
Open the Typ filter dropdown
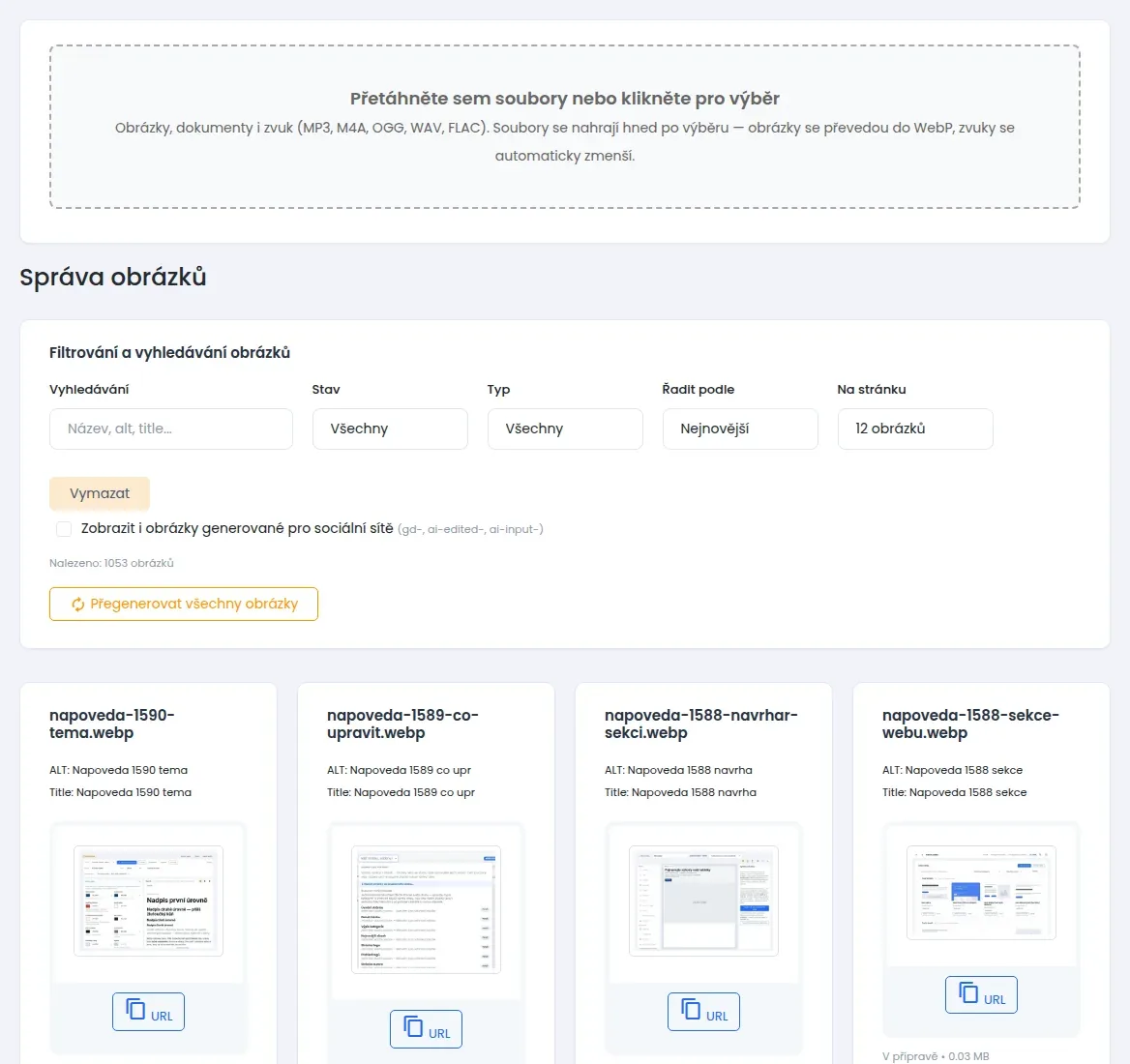(x=565, y=429)
